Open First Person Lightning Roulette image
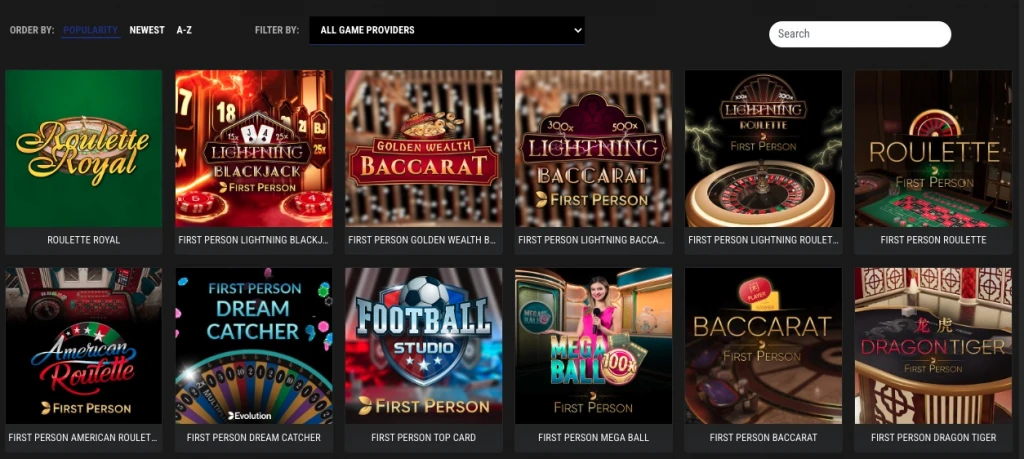The height and width of the screenshot is (459, 1024). [x=764, y=148]
